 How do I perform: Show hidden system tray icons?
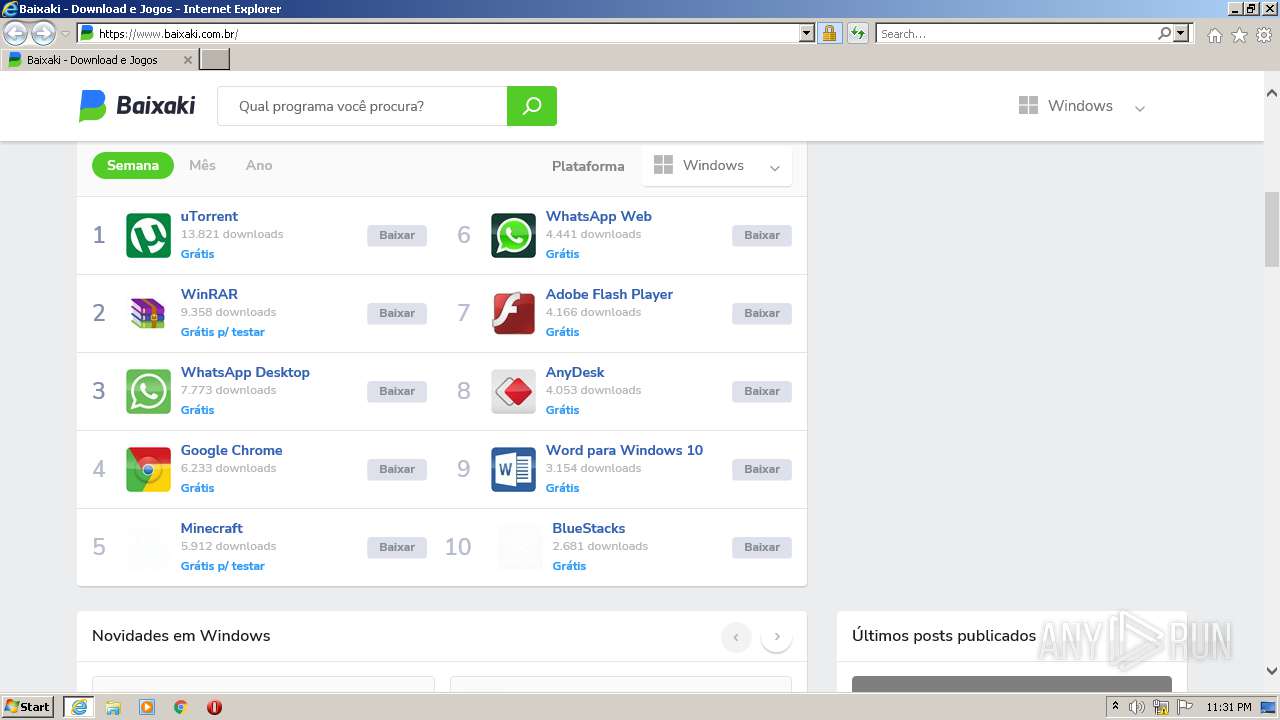tap(1115, 707)
